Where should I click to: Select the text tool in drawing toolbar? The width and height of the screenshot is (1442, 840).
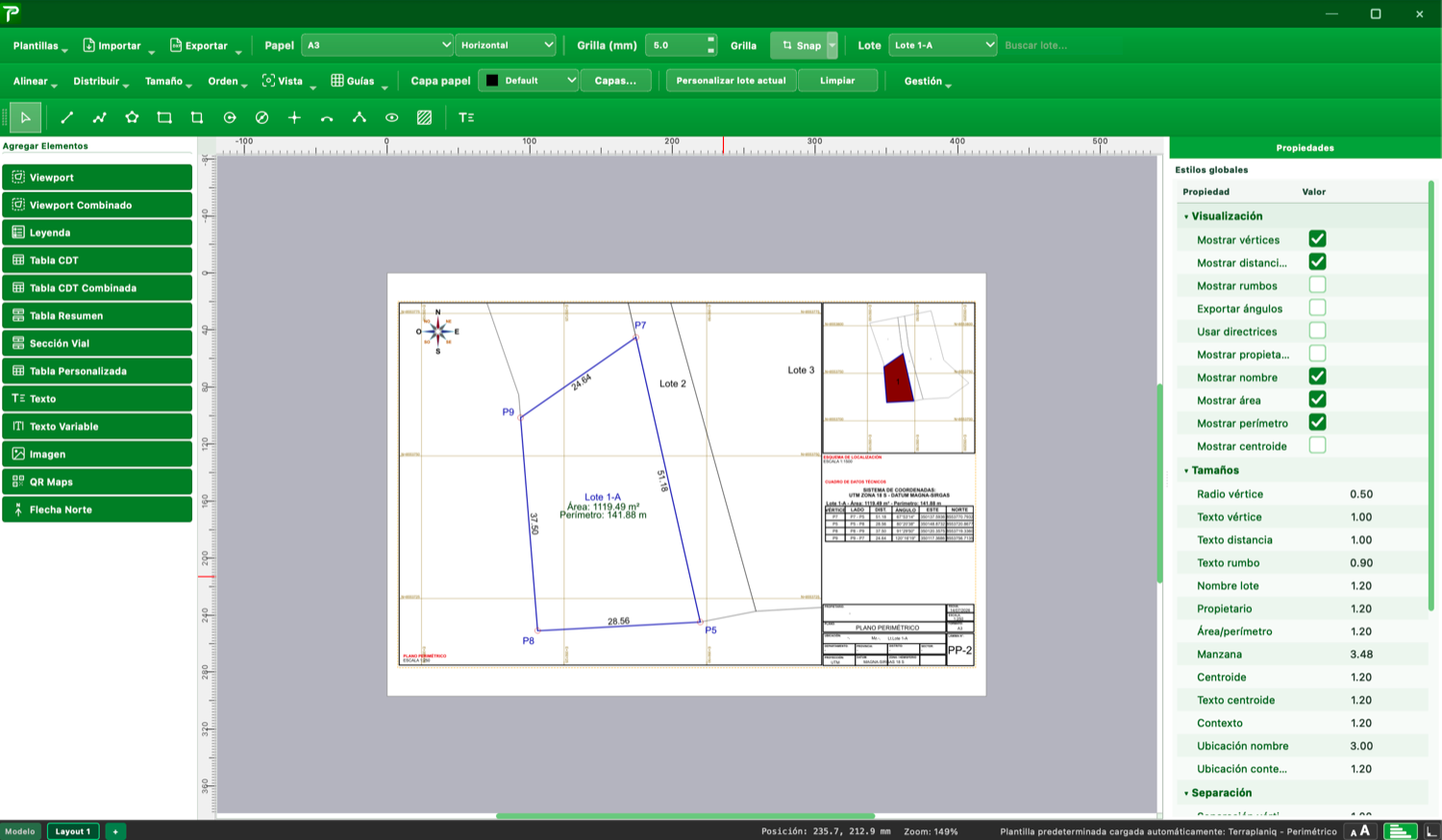tap(466, 117)
